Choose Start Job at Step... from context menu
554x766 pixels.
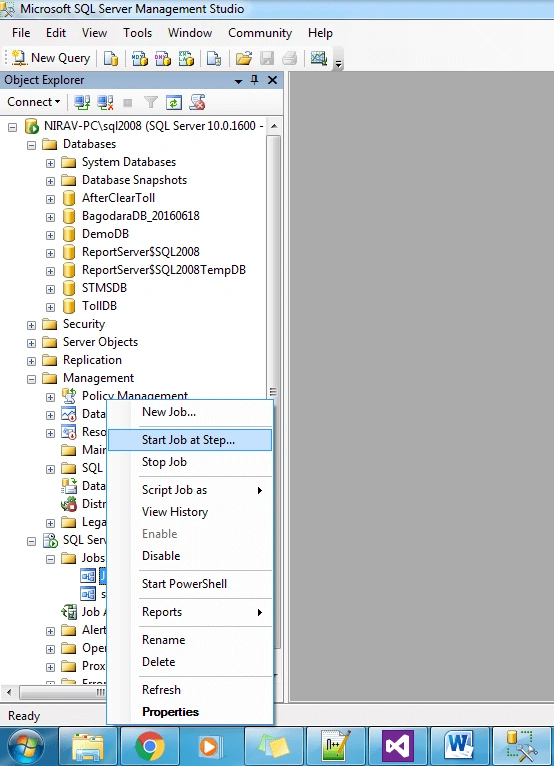pos(190,440)
